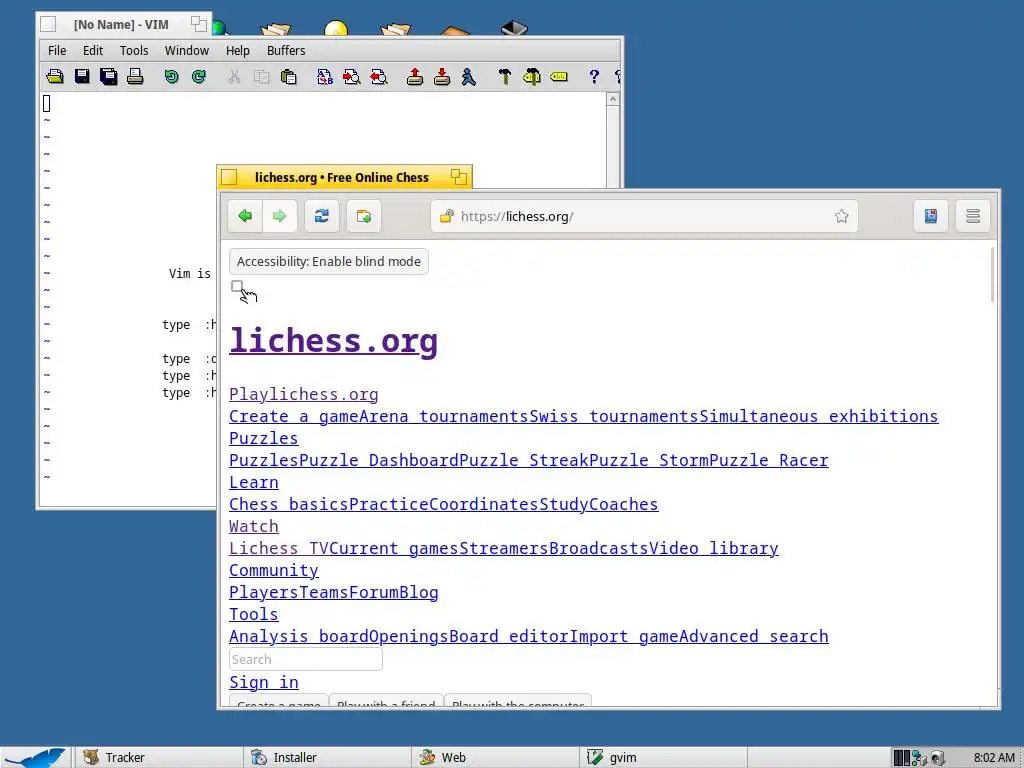Reload the lichess.org page

[321, 216]
